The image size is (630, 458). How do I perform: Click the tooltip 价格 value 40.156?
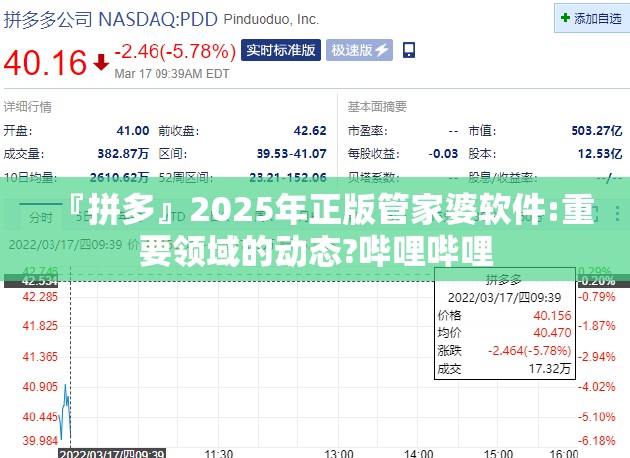click(552, 315)
